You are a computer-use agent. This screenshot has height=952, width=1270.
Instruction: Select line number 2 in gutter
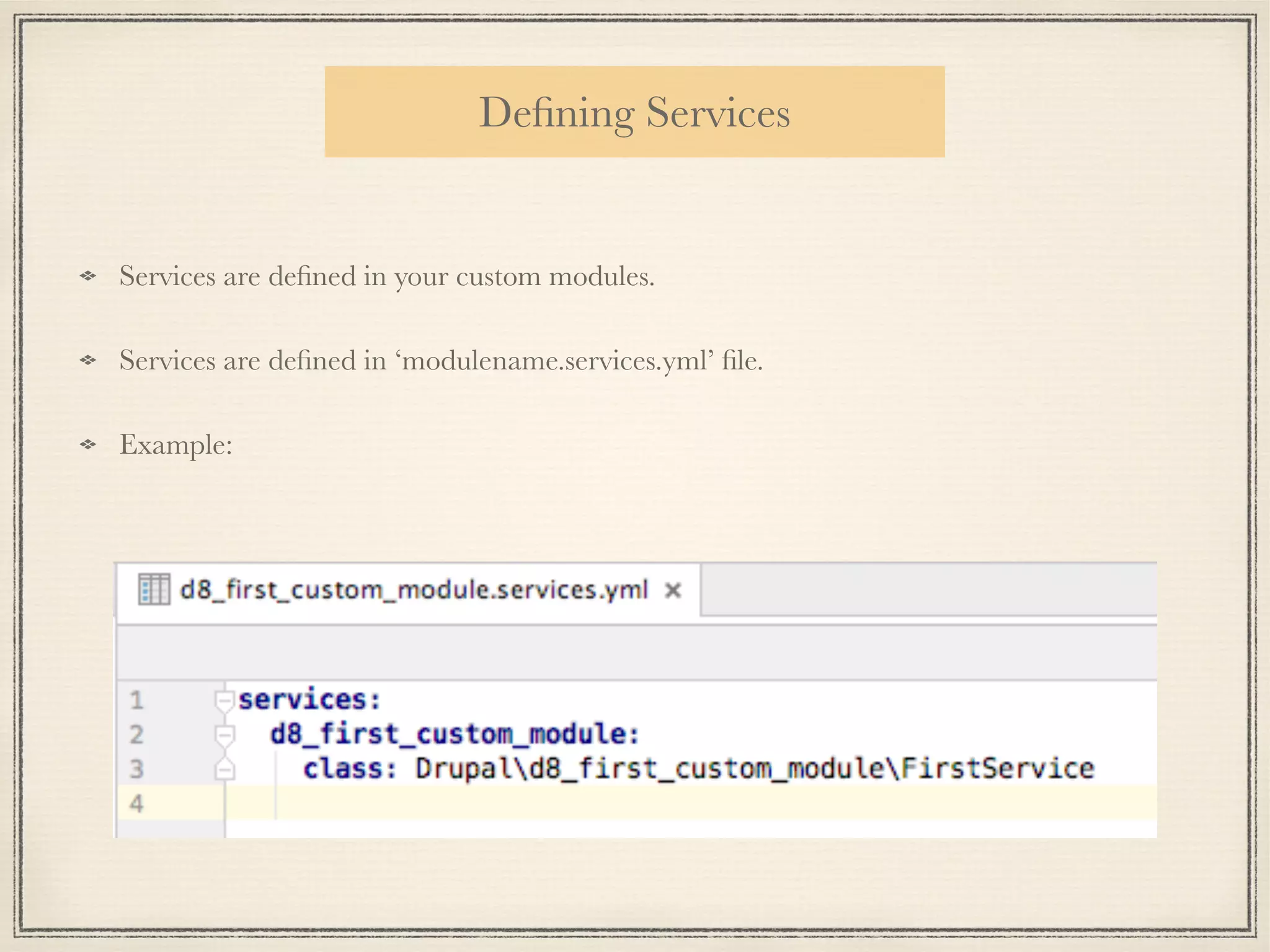[136, 735]
